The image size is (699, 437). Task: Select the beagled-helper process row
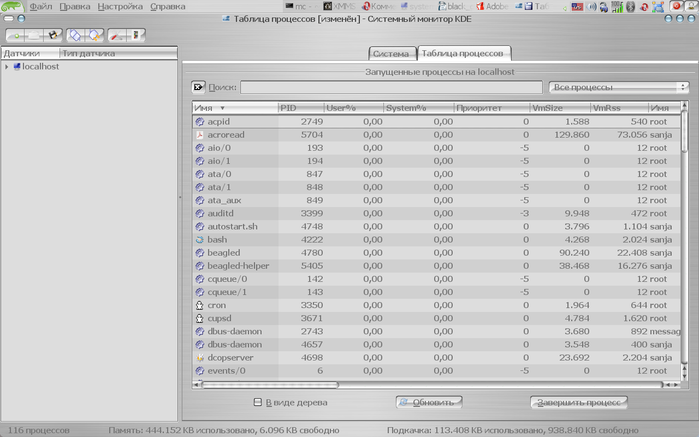[437, 266]
